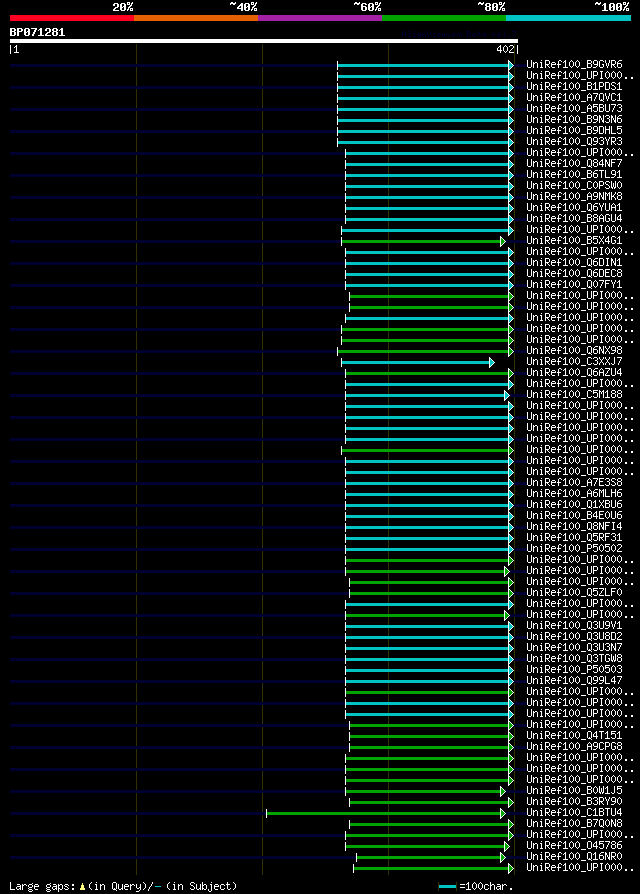Image resolution: width=640 pixels, height=894 pixels.
Task: Click the UniRef100_P50503 label
Action: tap(574, 670)
